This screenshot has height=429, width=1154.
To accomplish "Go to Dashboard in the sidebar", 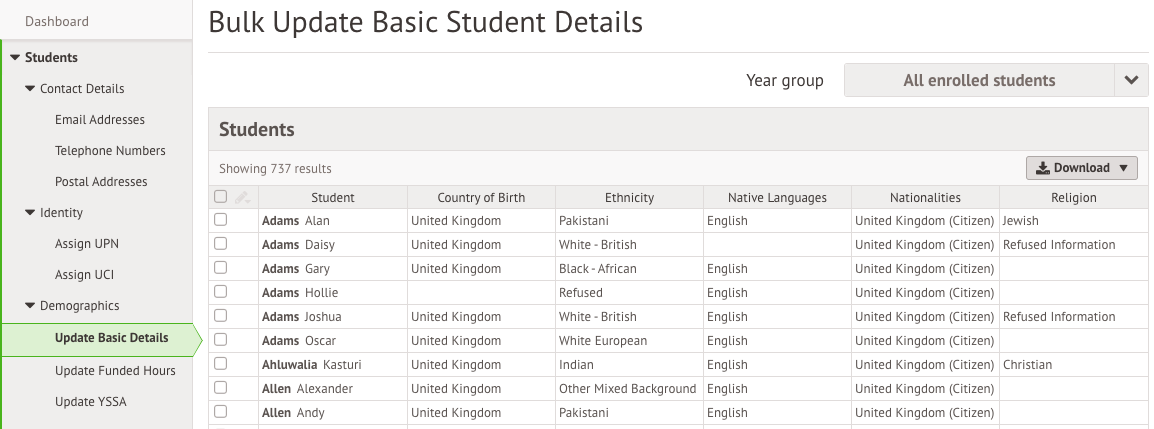I will click(x=57, y=21).
